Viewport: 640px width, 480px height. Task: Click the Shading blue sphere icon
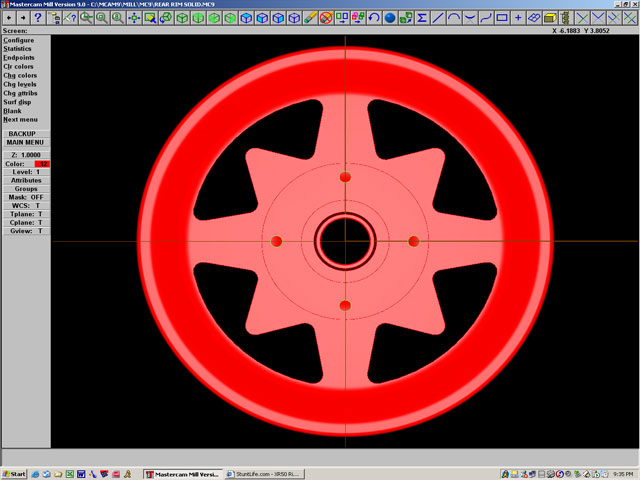(x=390, y=18)
